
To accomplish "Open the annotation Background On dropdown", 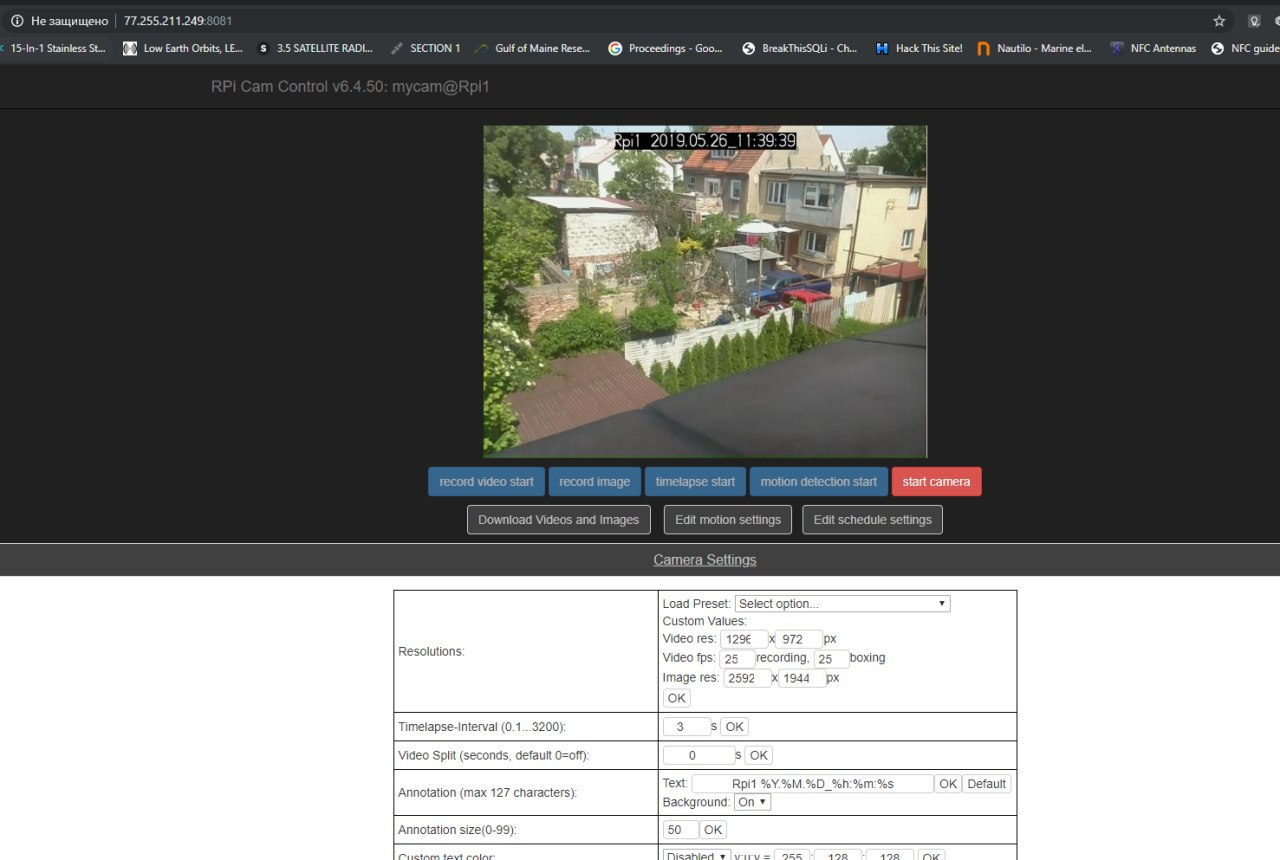I will pos(752,802).
